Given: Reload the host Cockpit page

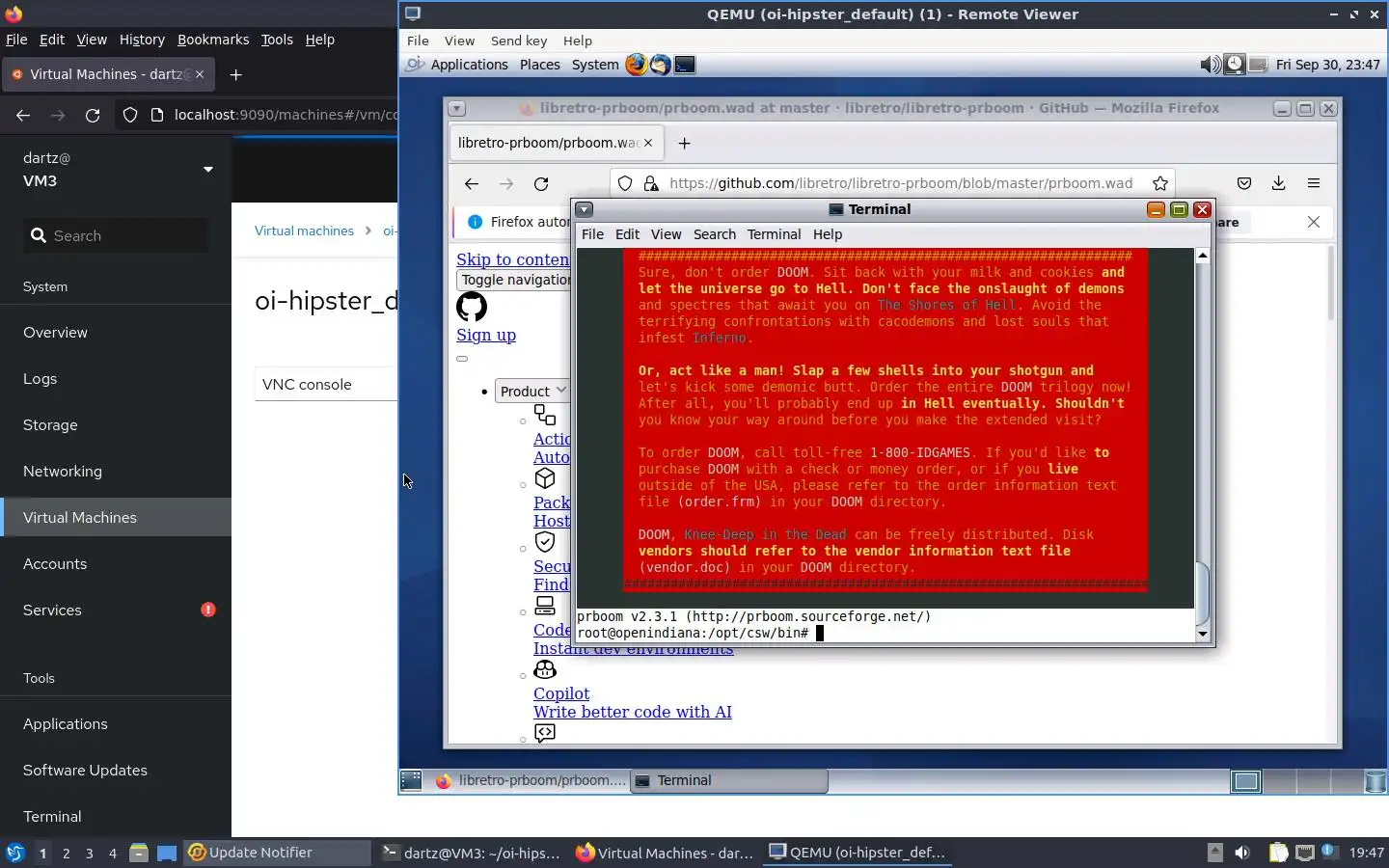Looking at the screenshot, I should [93, 115].
